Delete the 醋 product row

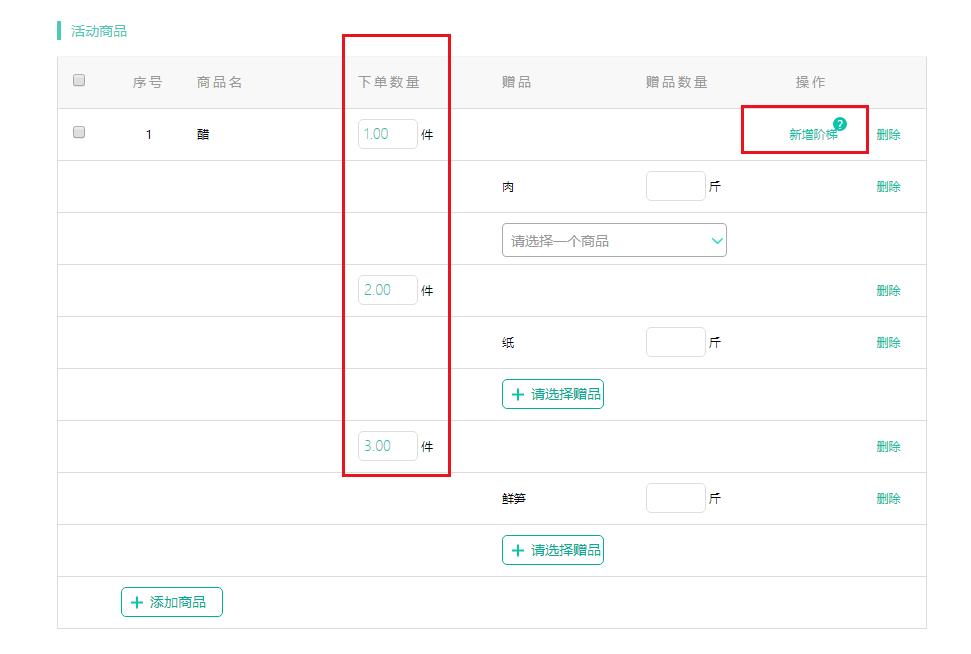pos(888,135)
